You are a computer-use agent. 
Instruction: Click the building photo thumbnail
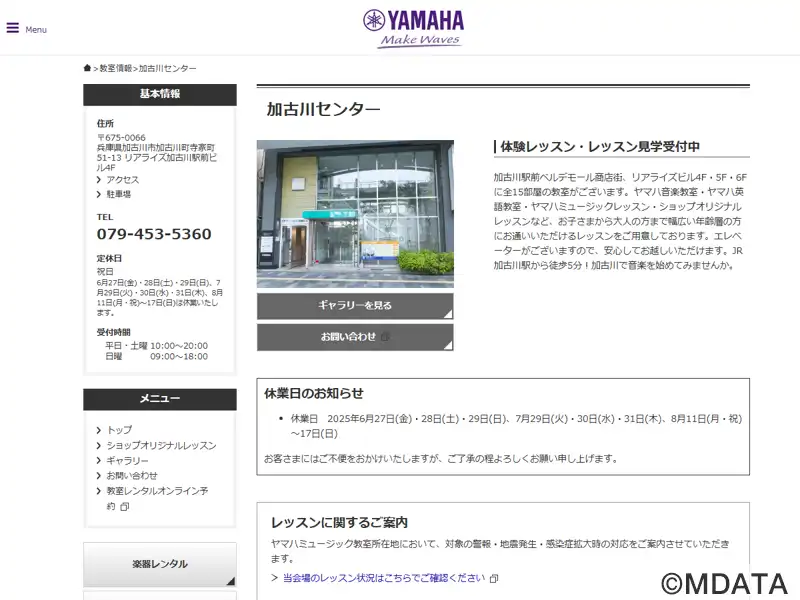click(x=355, y=214)
